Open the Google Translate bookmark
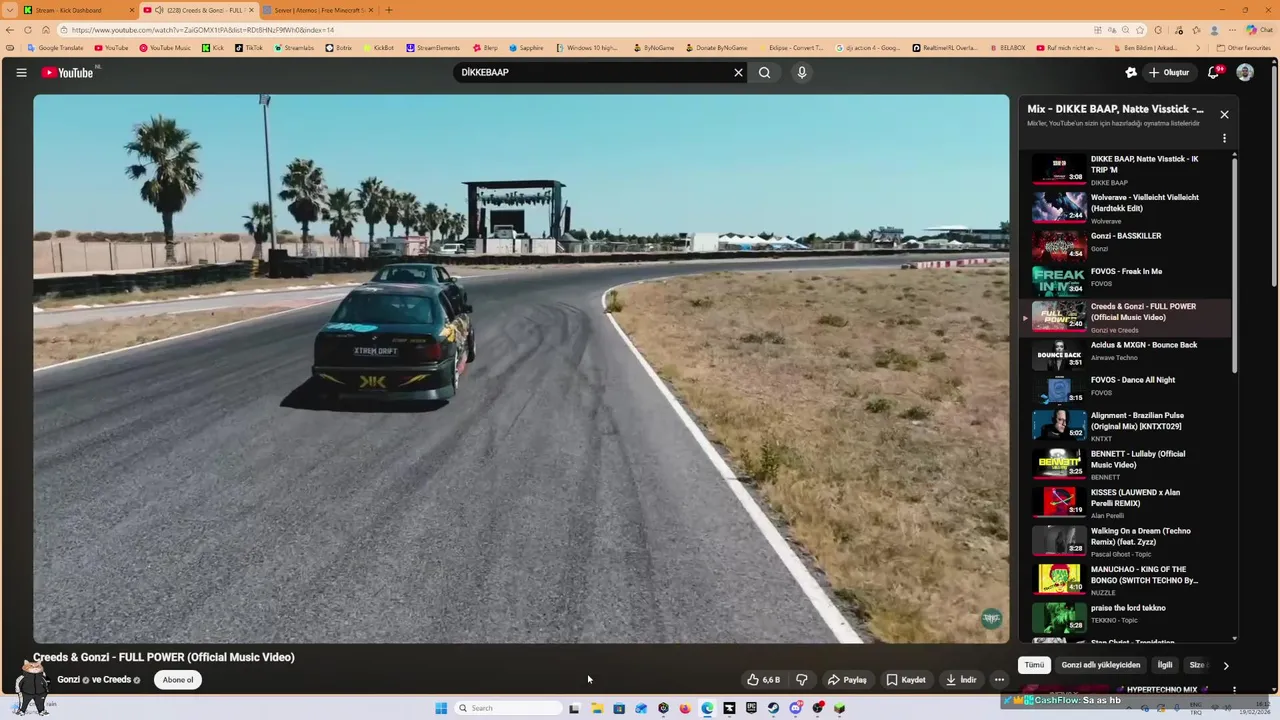 tap(55, 48)
